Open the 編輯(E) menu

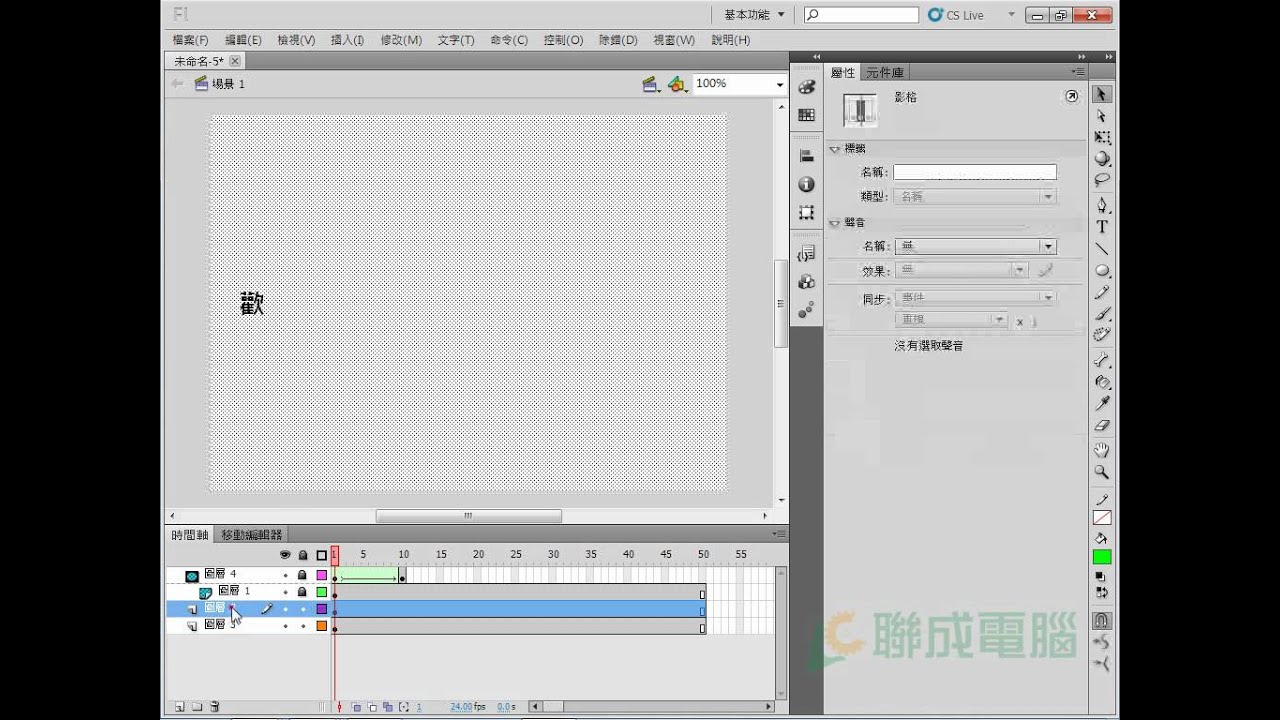pos(243,40)
